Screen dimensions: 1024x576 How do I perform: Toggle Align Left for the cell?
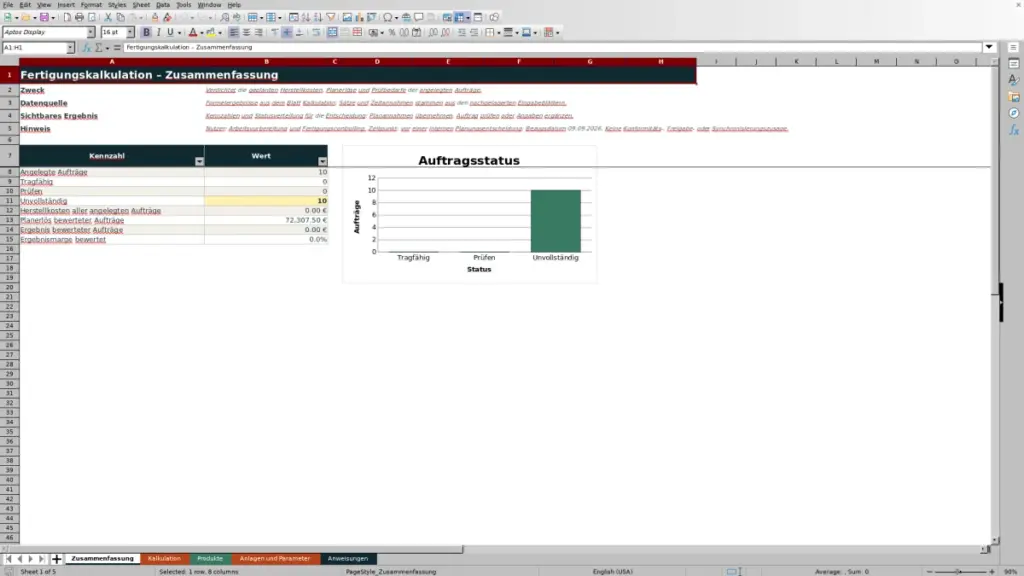coord(234,33)
